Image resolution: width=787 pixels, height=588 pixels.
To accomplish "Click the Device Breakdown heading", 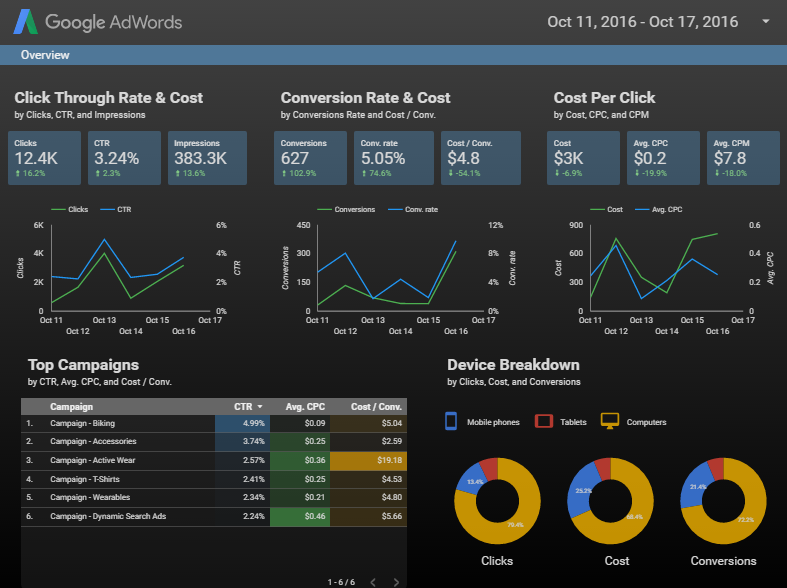I will [x=513, y=365].
